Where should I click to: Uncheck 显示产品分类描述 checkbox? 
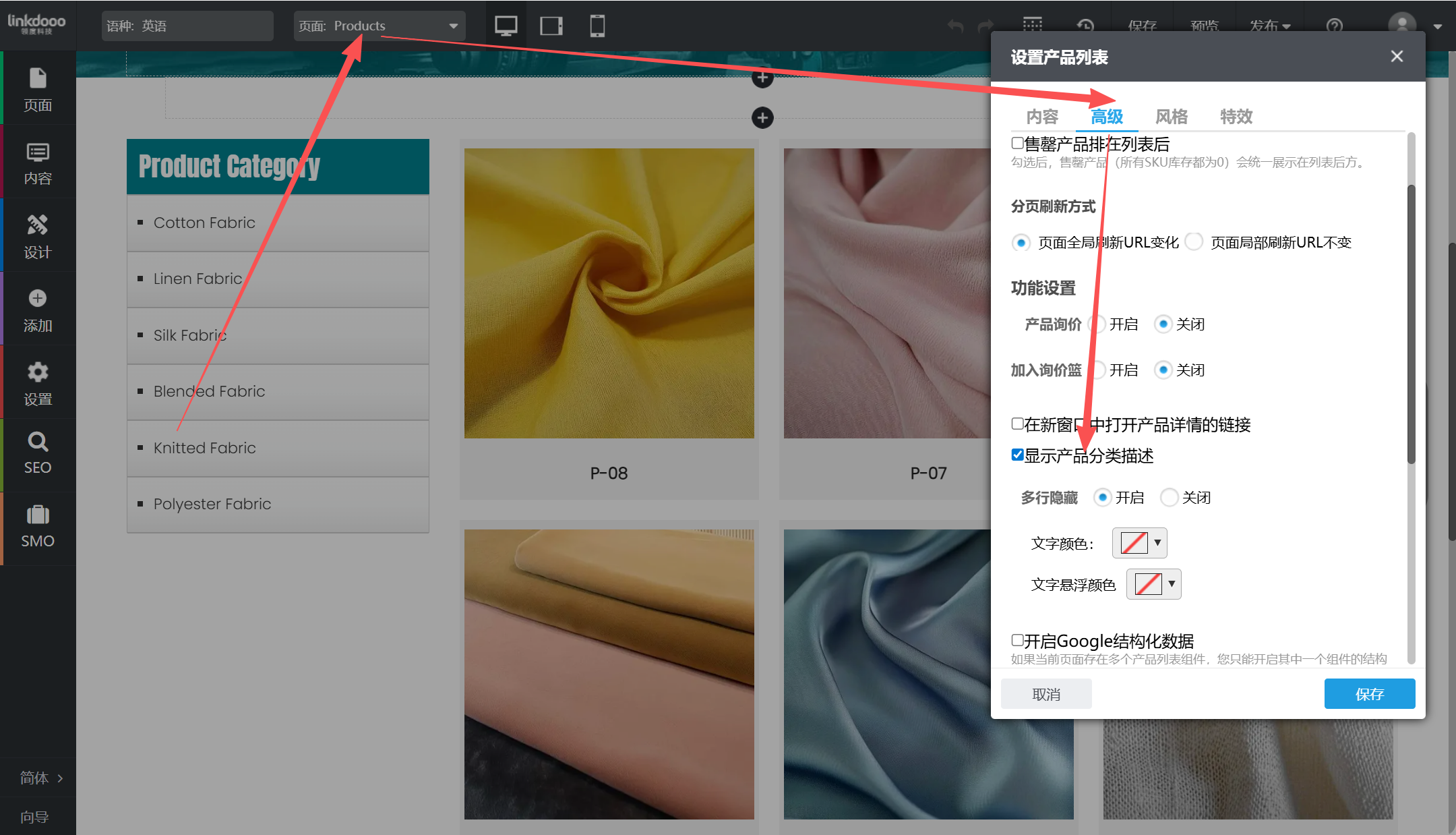tap(1018, 455)
